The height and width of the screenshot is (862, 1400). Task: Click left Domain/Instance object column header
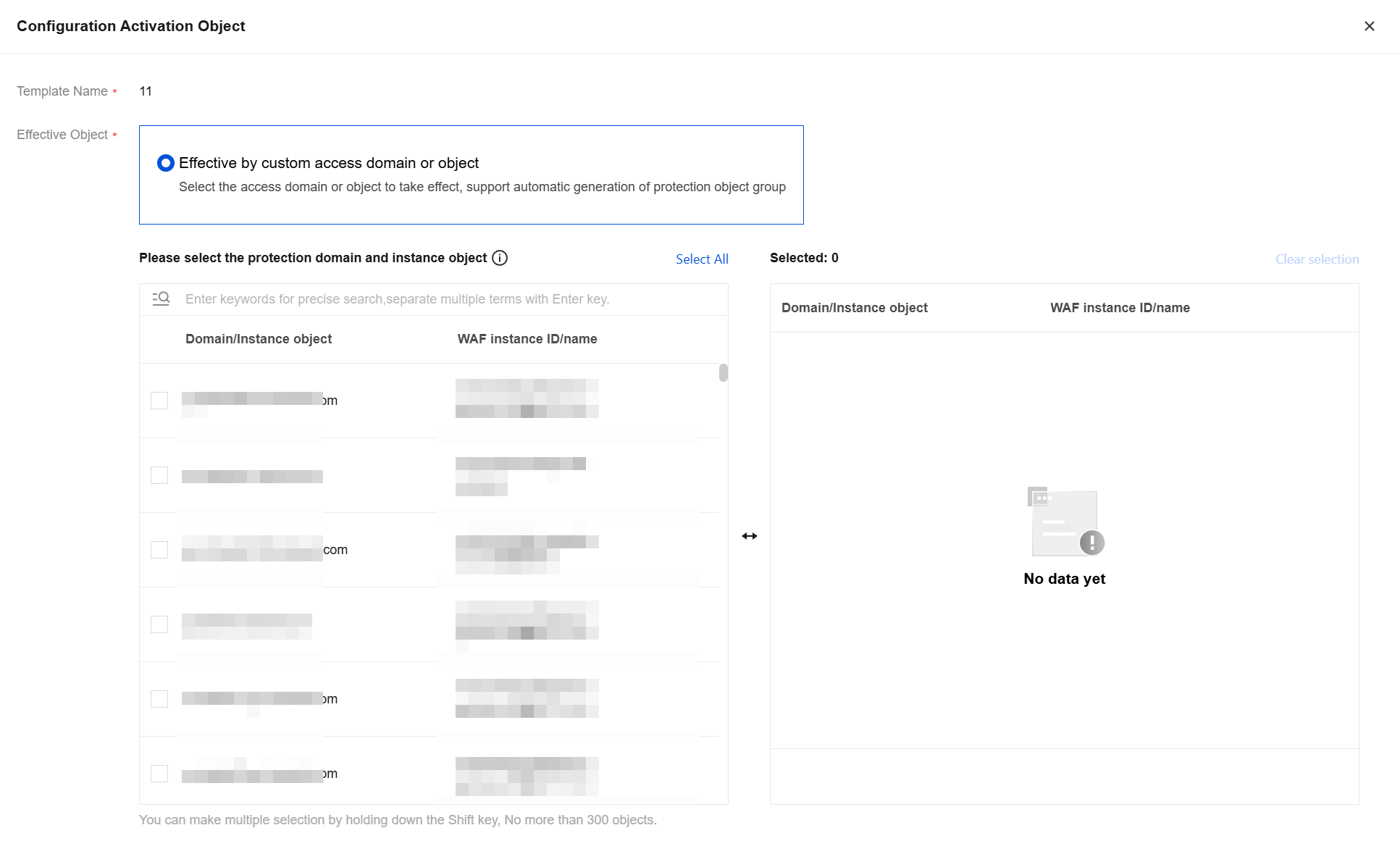pos(259,339)
